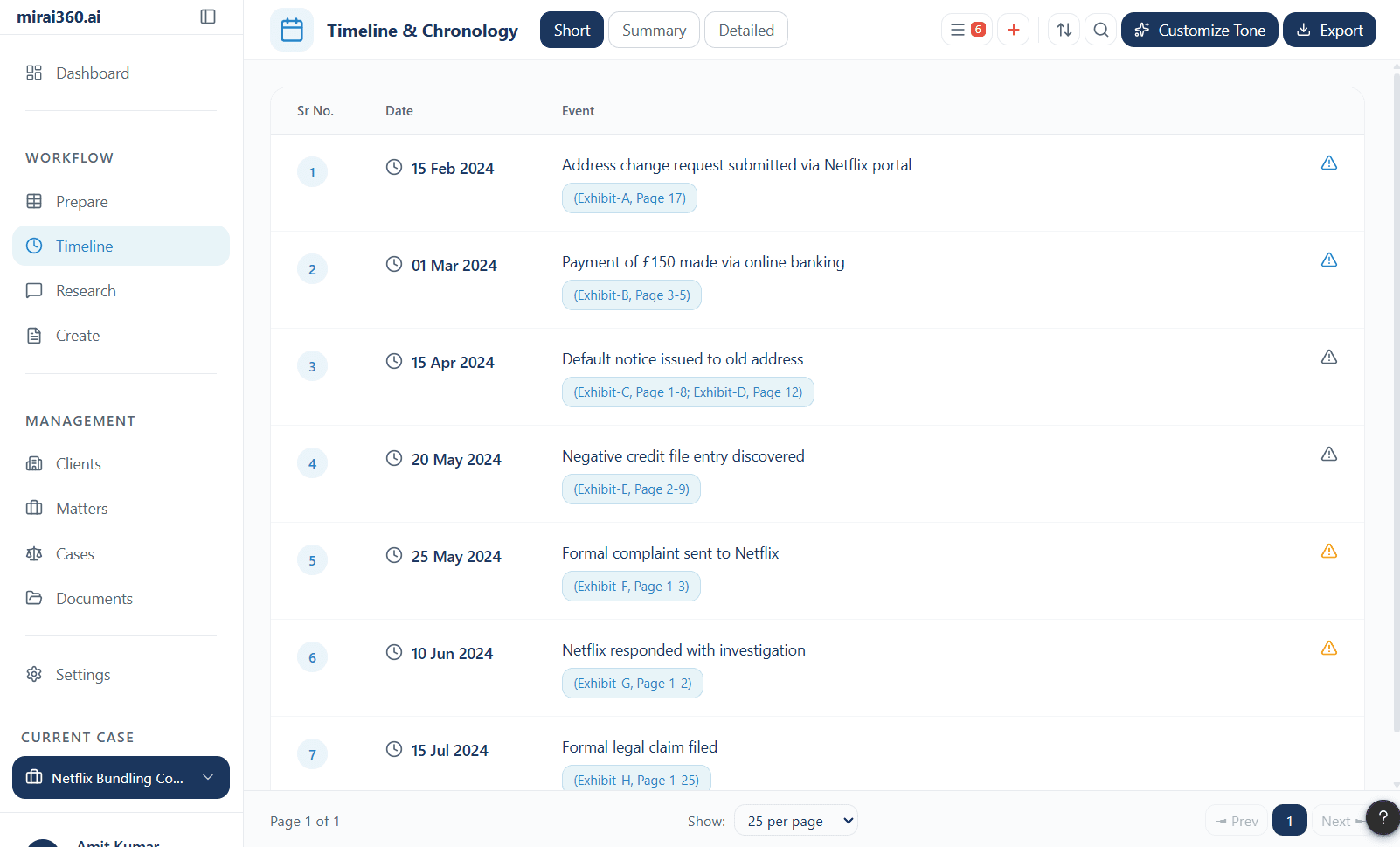Collapse the sidebar panel icon
1400x847 pixels.
(x=208, y=17)
